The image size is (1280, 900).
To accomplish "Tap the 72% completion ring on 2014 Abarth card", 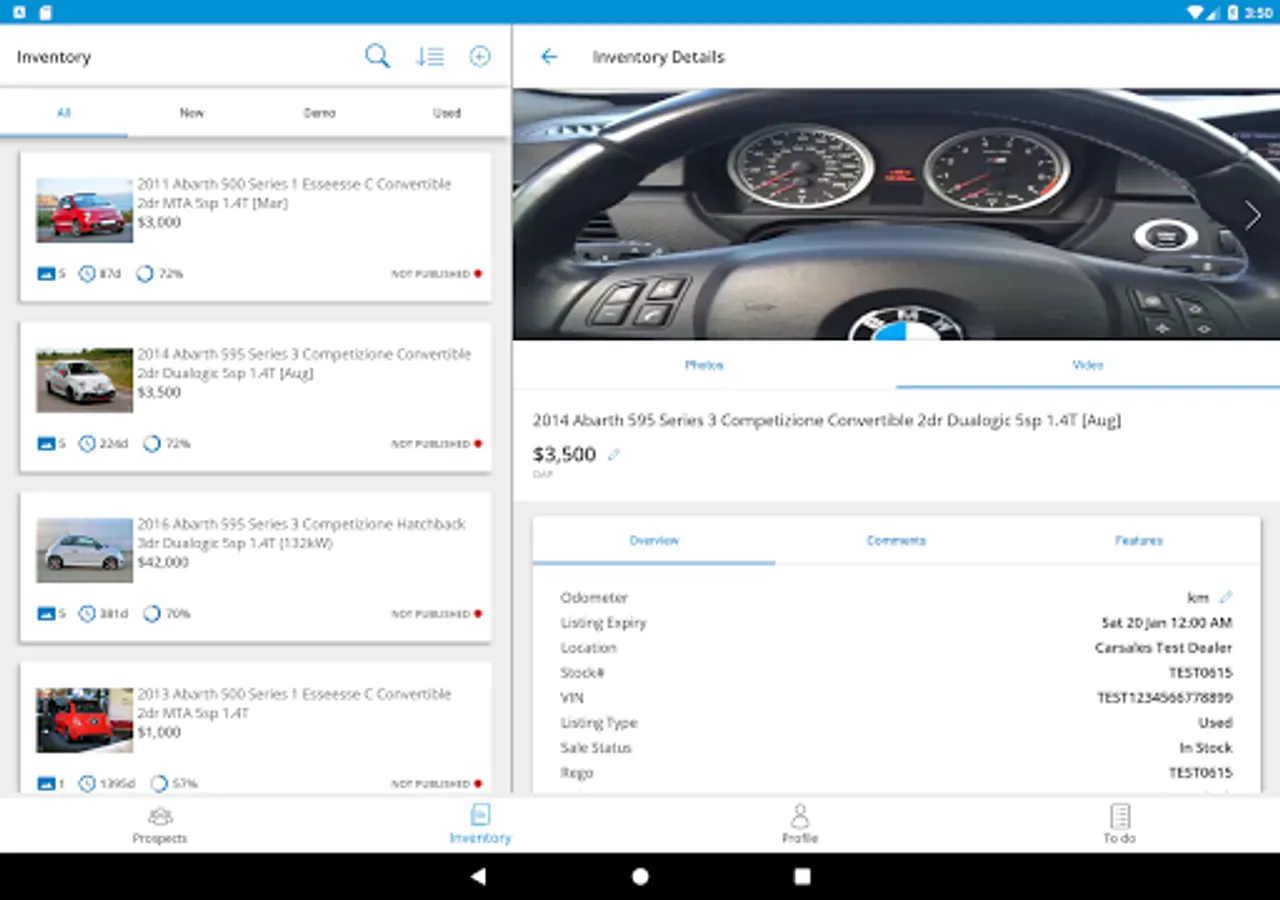I will pyautogui.click(x=151, y=444).
